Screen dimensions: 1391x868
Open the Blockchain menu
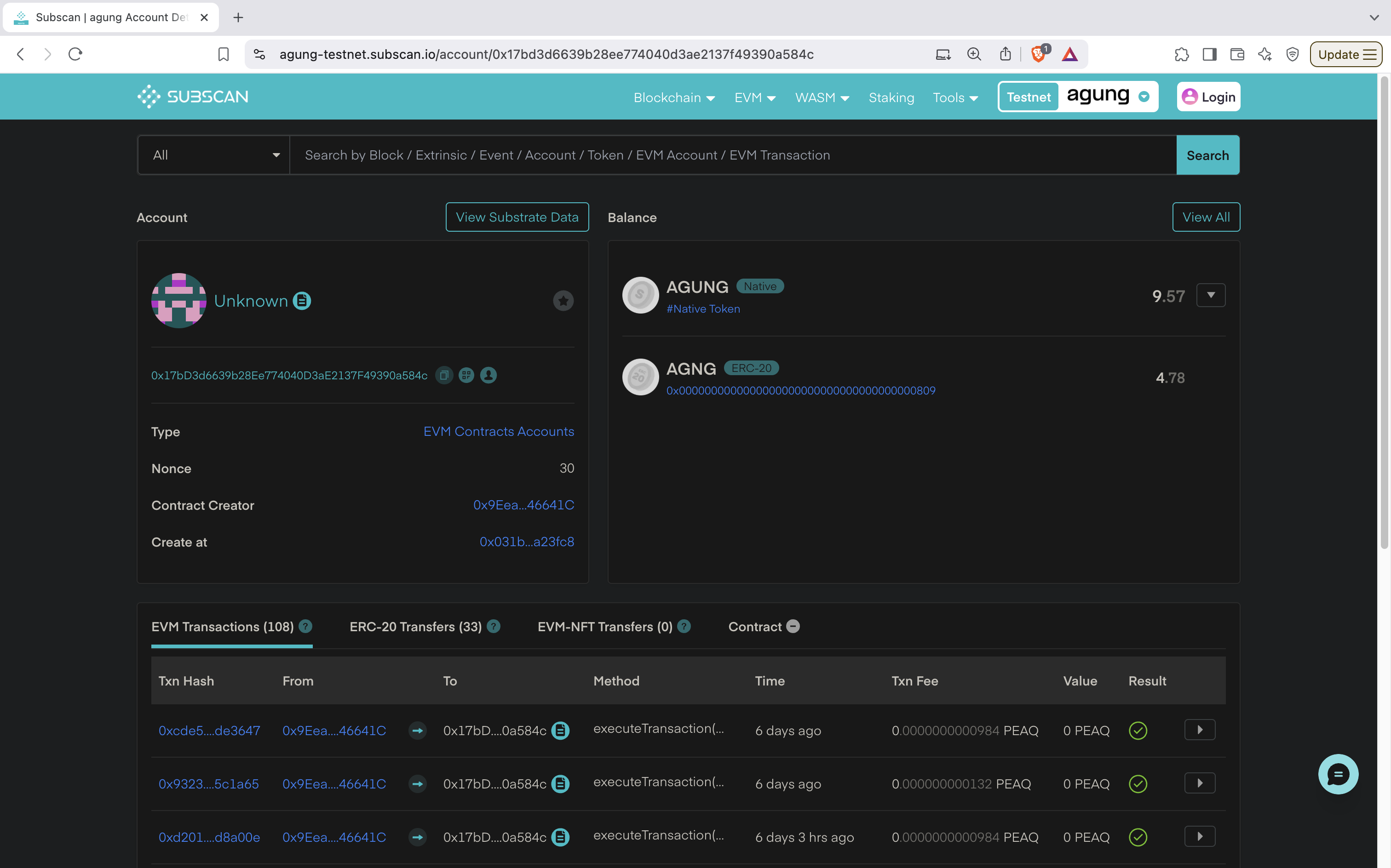click(674, 97)
